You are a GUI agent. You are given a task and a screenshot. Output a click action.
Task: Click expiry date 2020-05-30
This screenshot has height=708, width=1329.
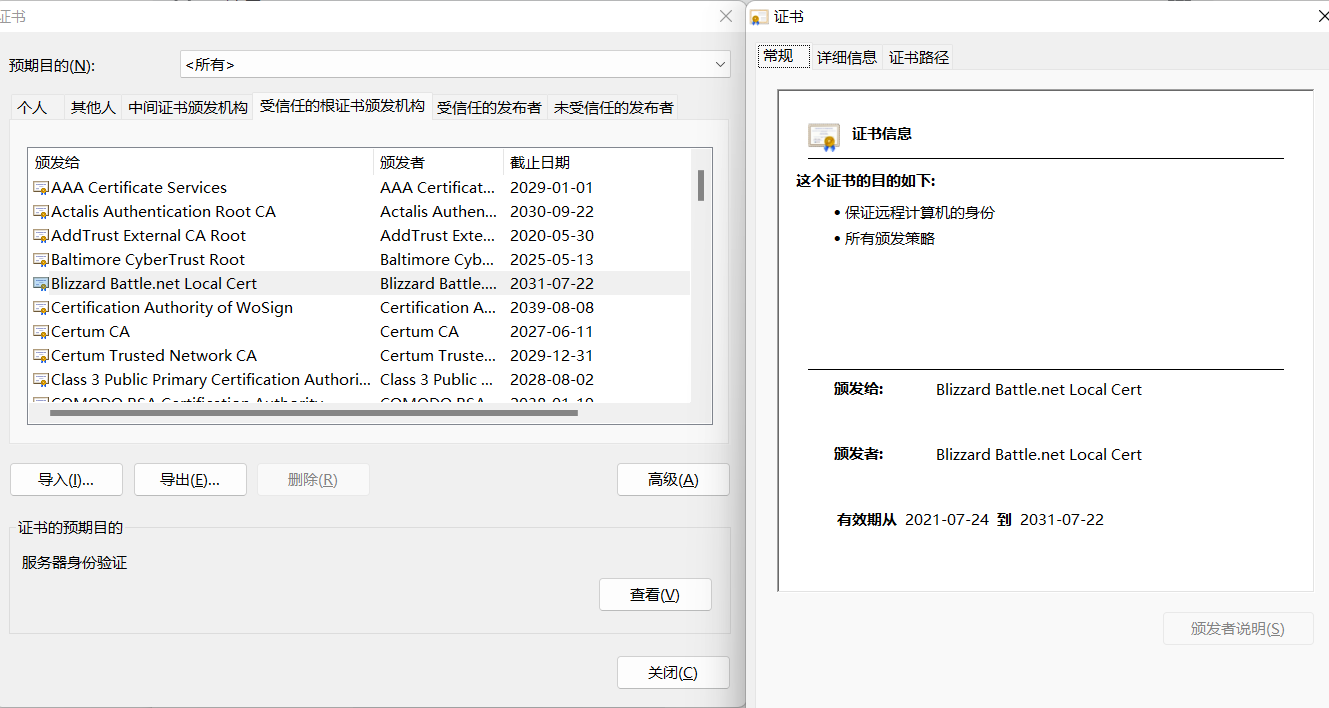coord(551,236)
